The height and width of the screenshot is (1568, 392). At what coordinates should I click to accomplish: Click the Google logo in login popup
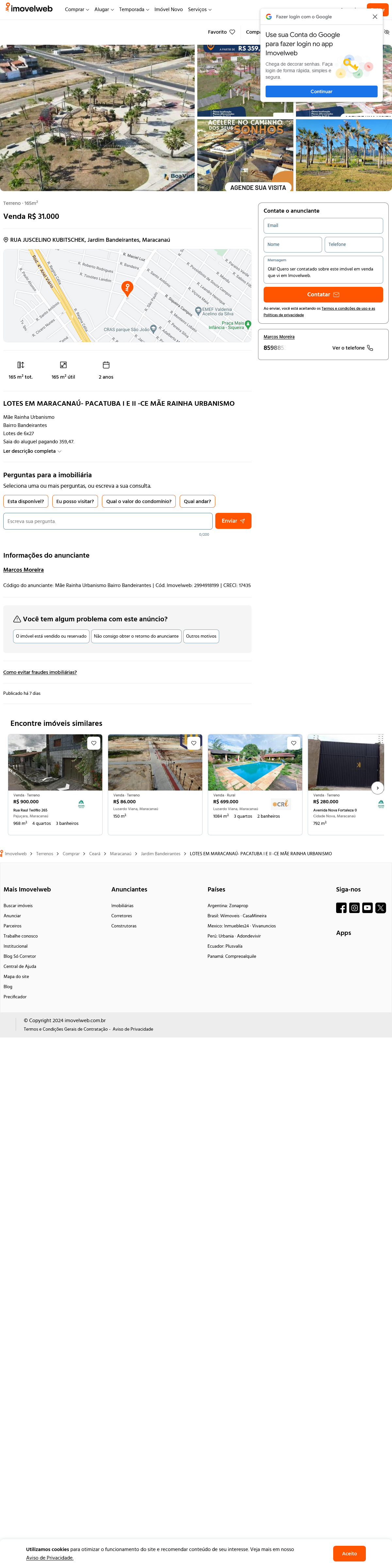click(269, 17)
